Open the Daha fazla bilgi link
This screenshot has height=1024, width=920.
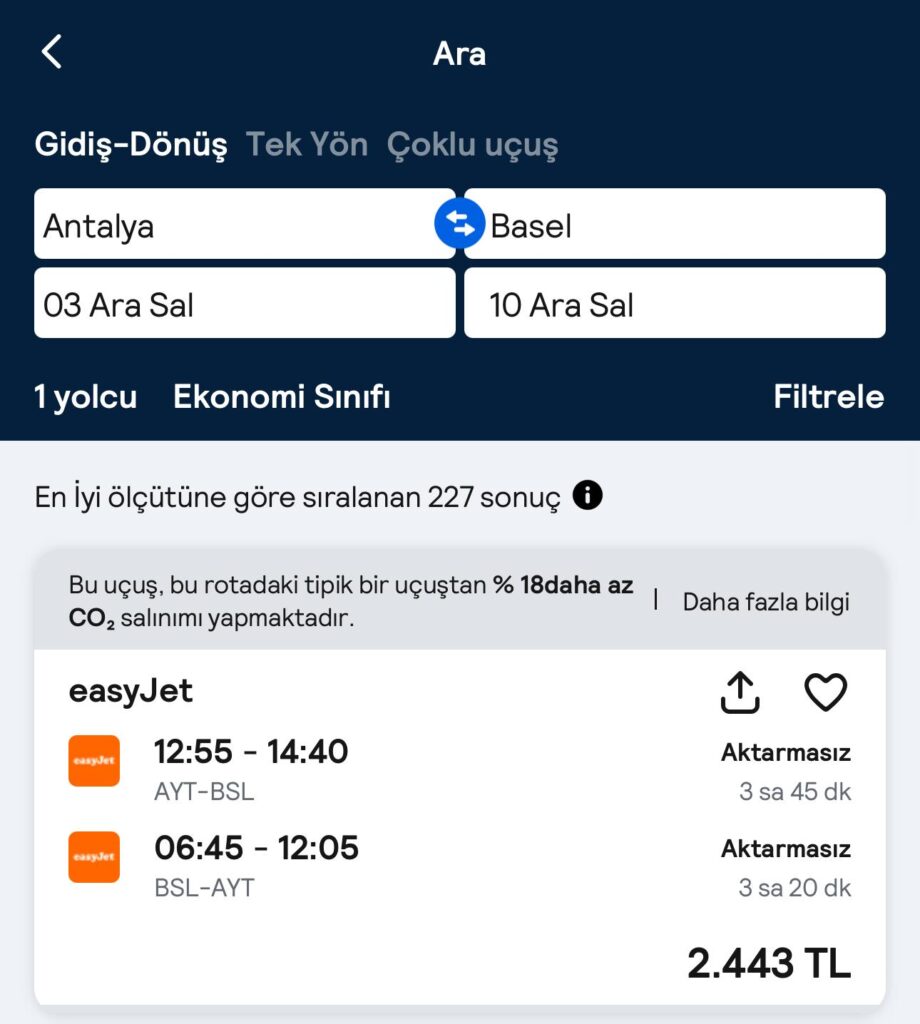(766, 602)
